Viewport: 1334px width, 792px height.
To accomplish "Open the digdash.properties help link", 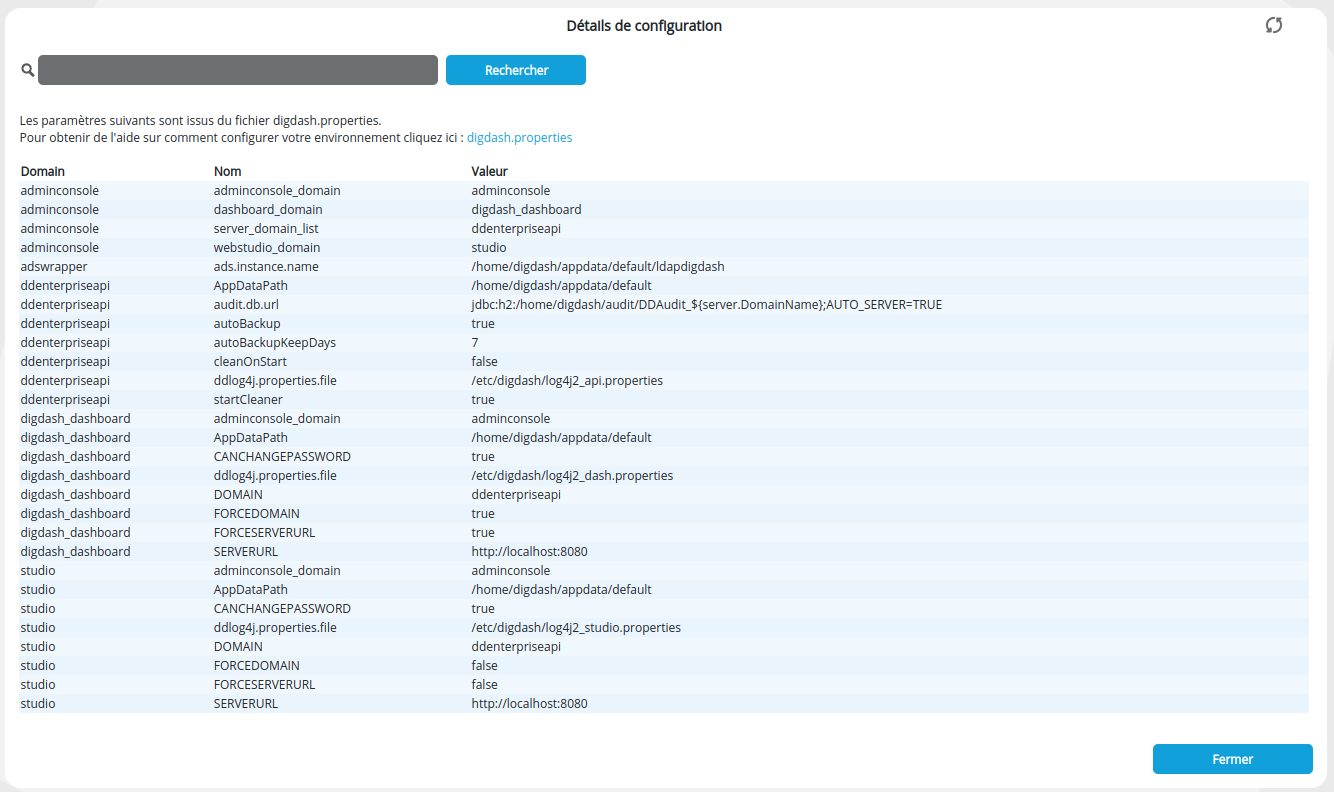I will point(519,138).
